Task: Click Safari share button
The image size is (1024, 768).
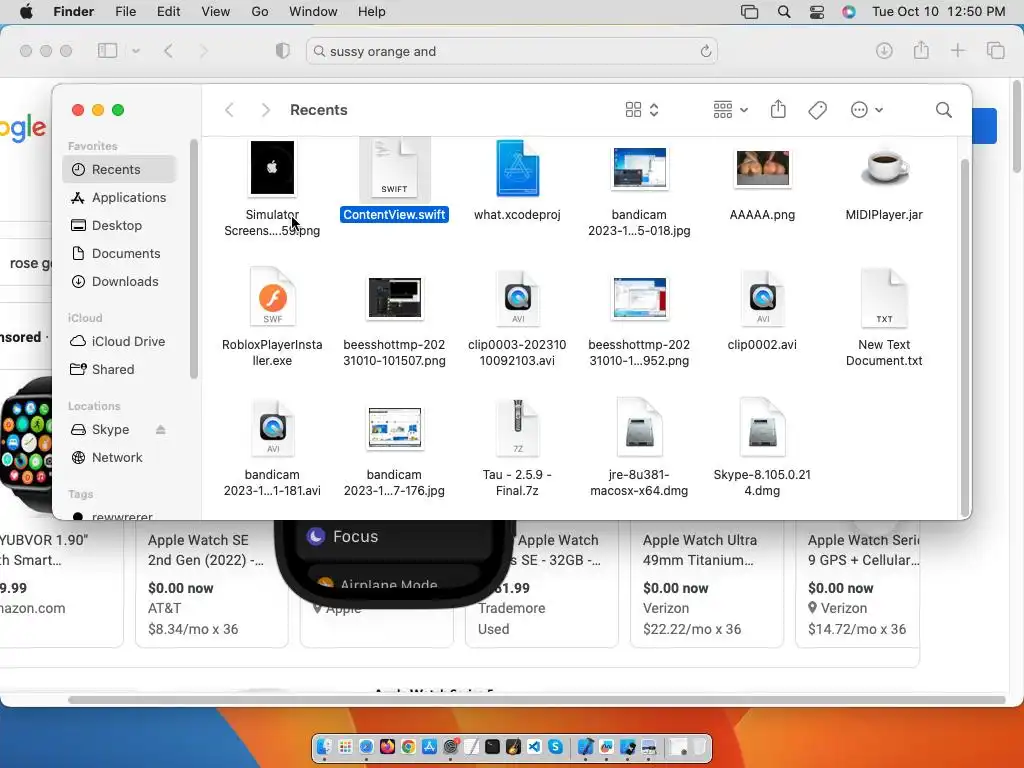Action: tap(921, 50)
